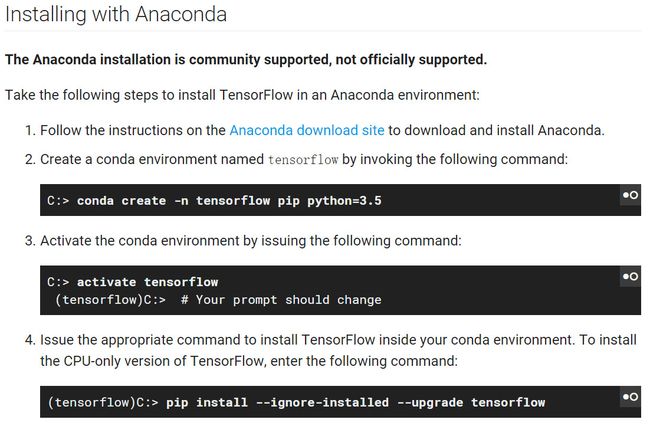Click the bold community supported notice
This screenshot has width=650, height=426.
246,60
